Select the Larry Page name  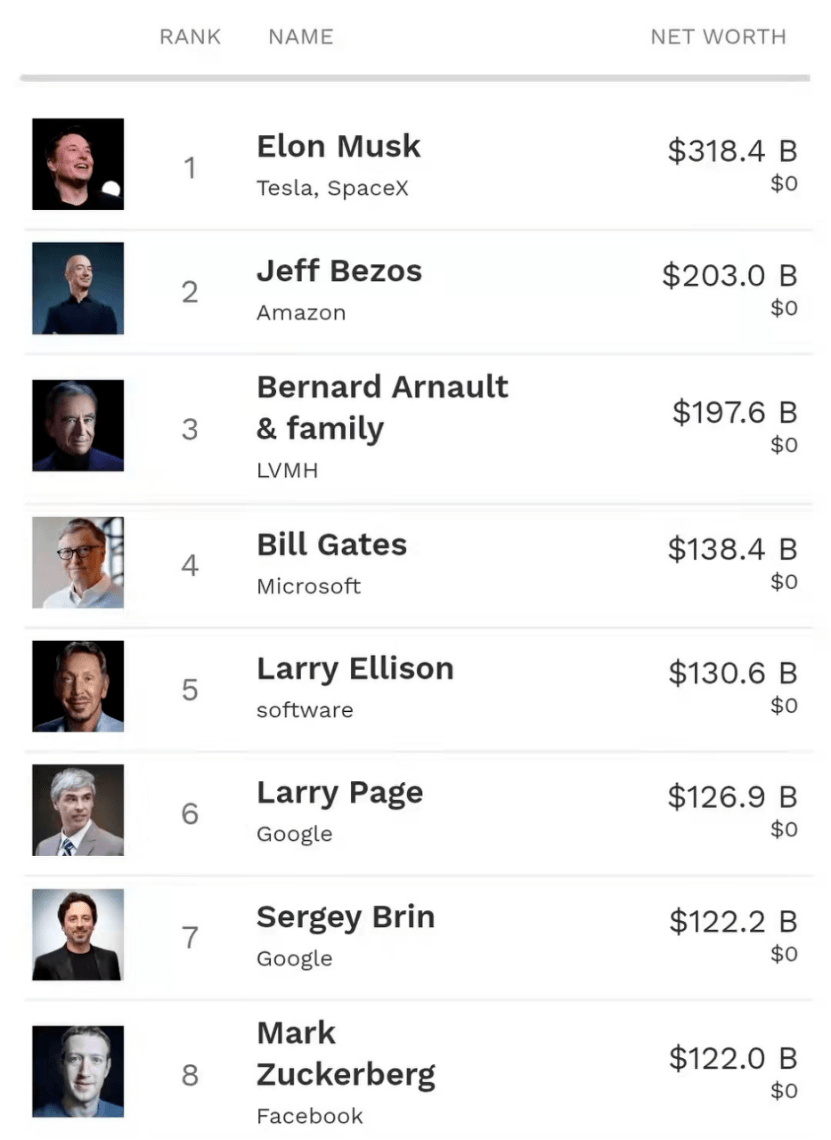[340, 793]
